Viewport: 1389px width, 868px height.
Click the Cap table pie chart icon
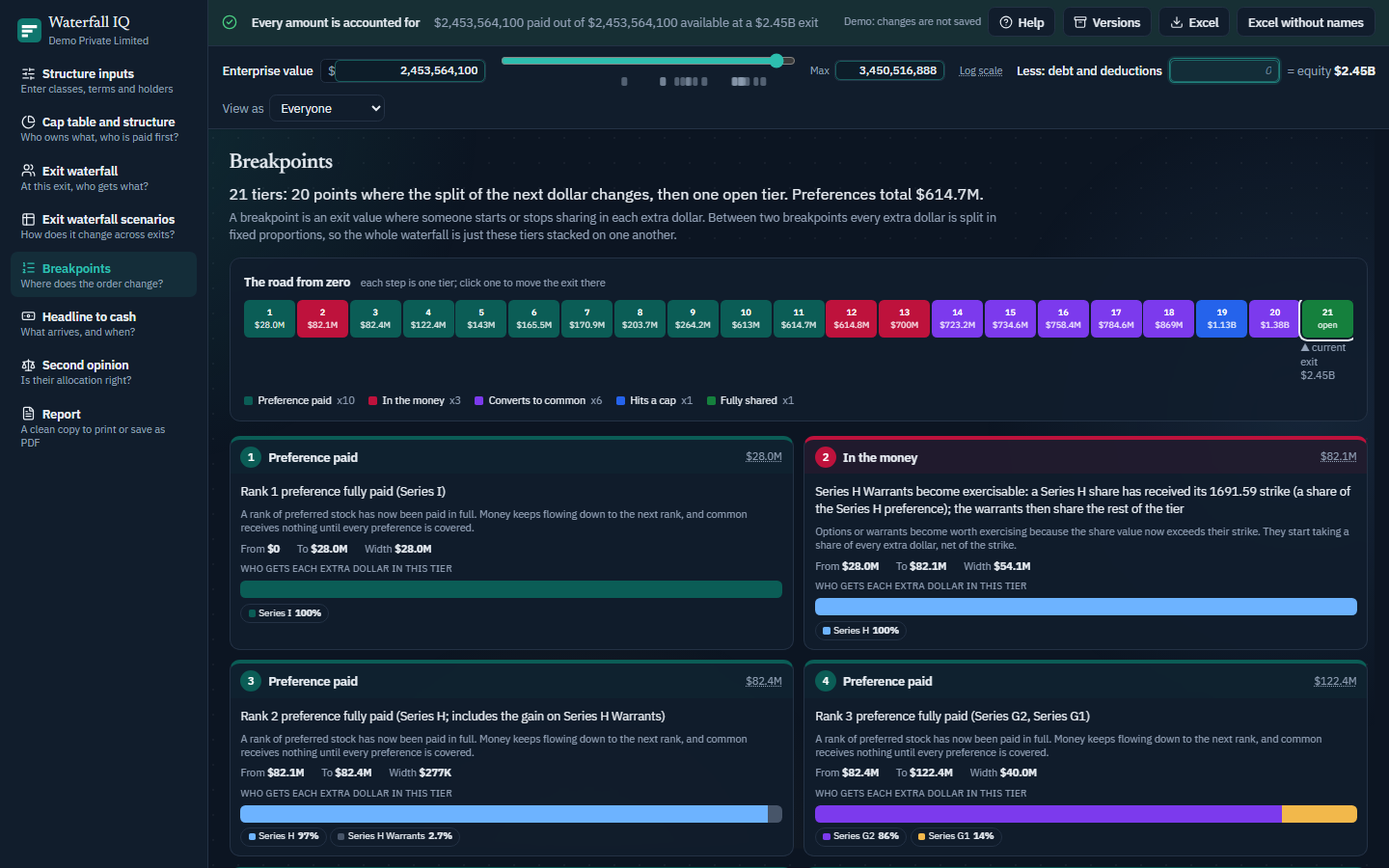click(28, 122)
